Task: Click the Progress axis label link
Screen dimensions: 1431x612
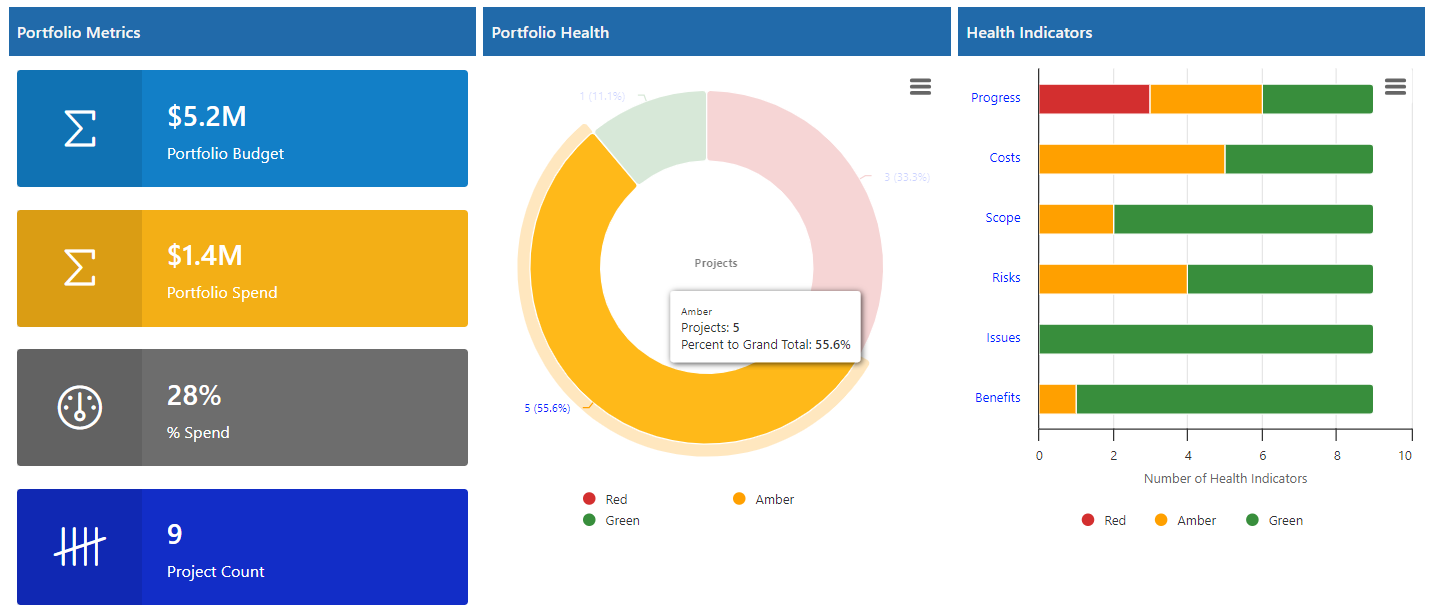Action: tap(995, 98)
